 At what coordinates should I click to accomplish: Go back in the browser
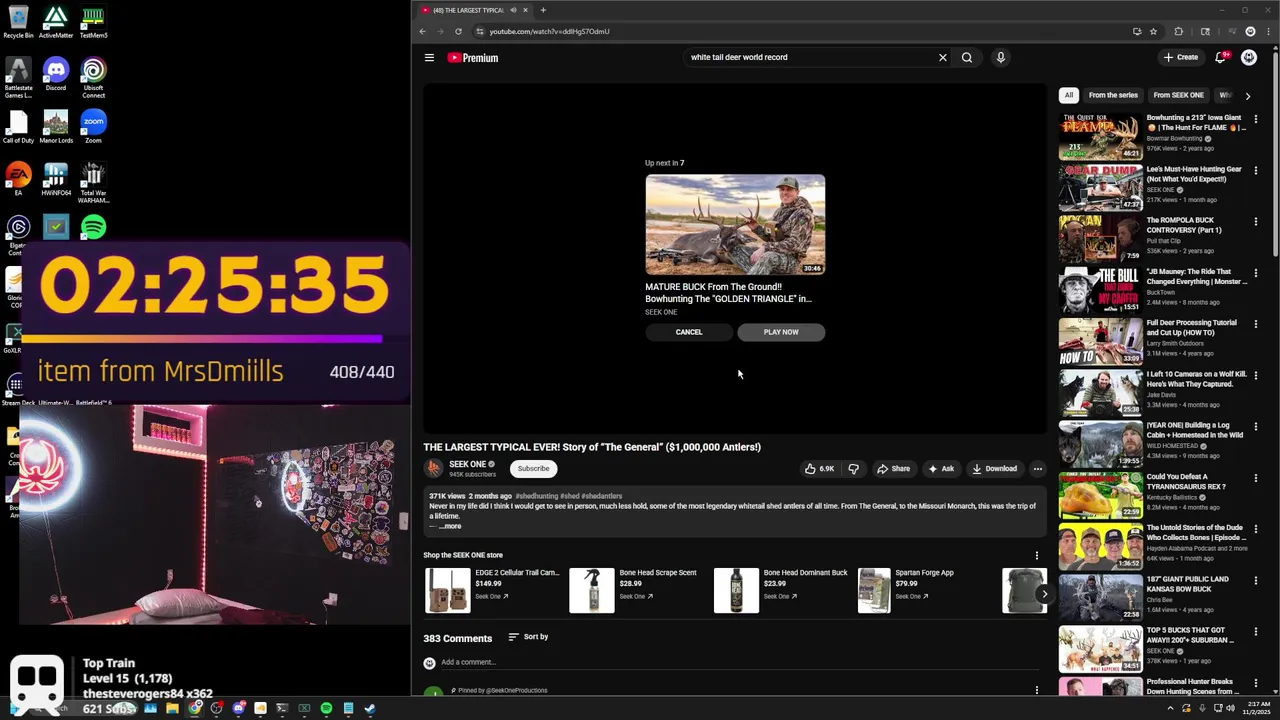pyautogui.click(x=422, y=31)
